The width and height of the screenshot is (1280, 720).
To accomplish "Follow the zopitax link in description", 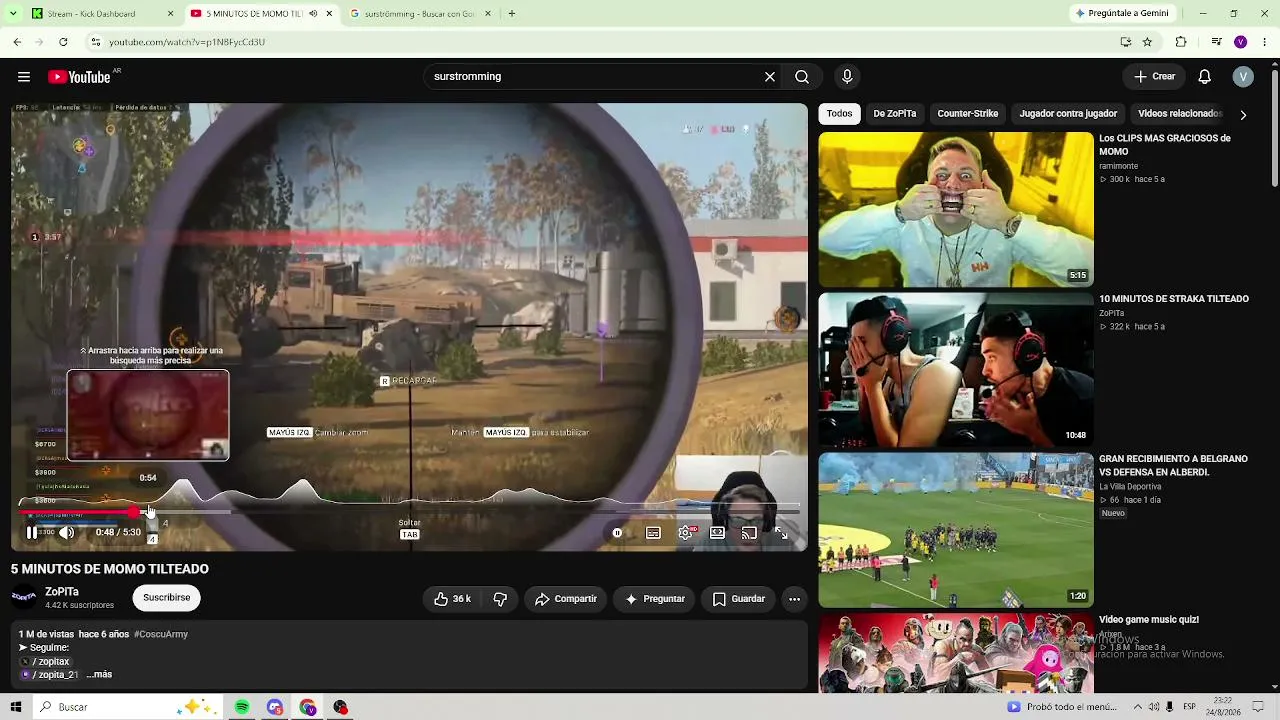I will (45, 662).
